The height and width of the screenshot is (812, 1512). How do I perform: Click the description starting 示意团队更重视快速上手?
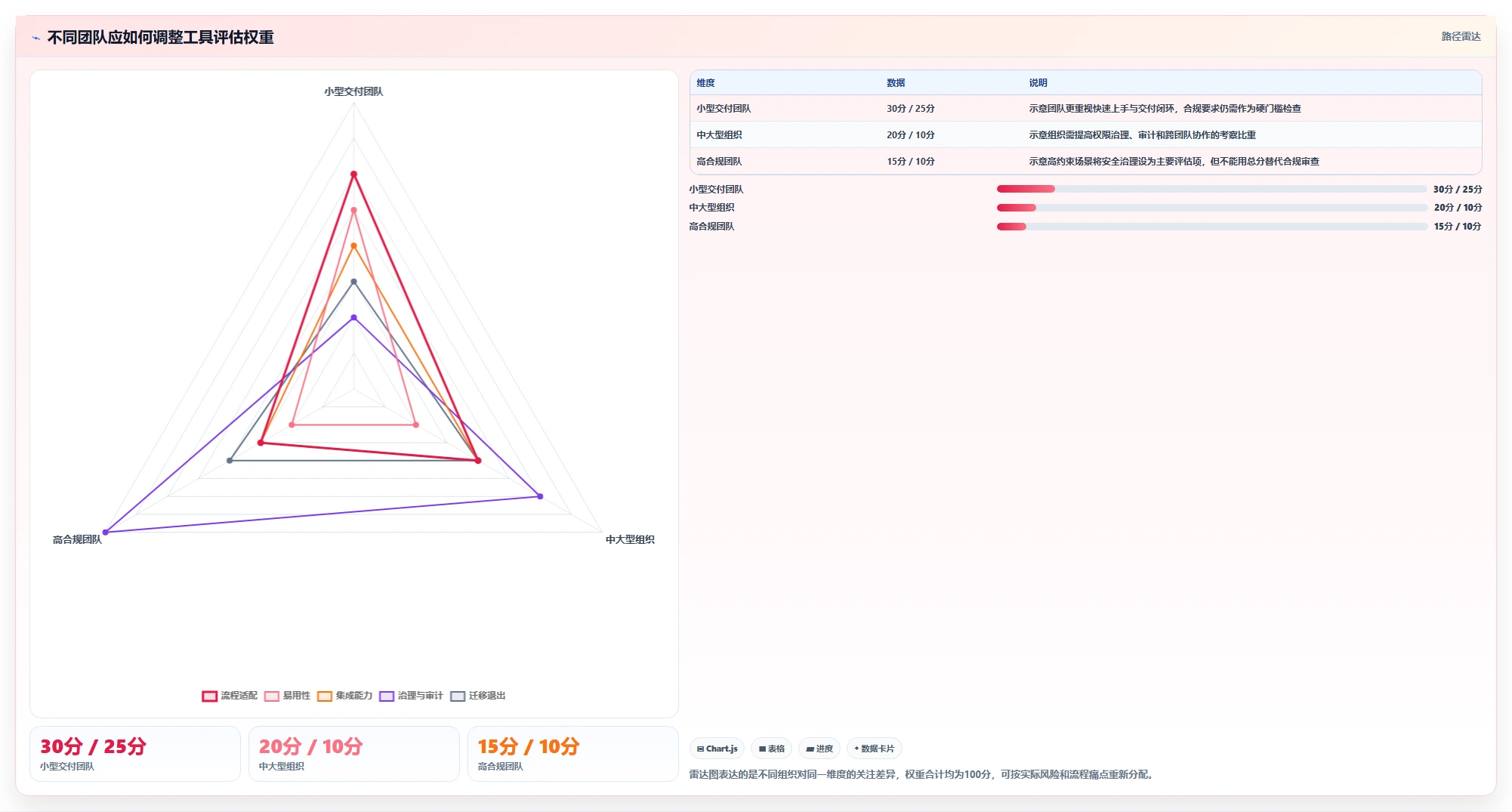pos(1165,109)
